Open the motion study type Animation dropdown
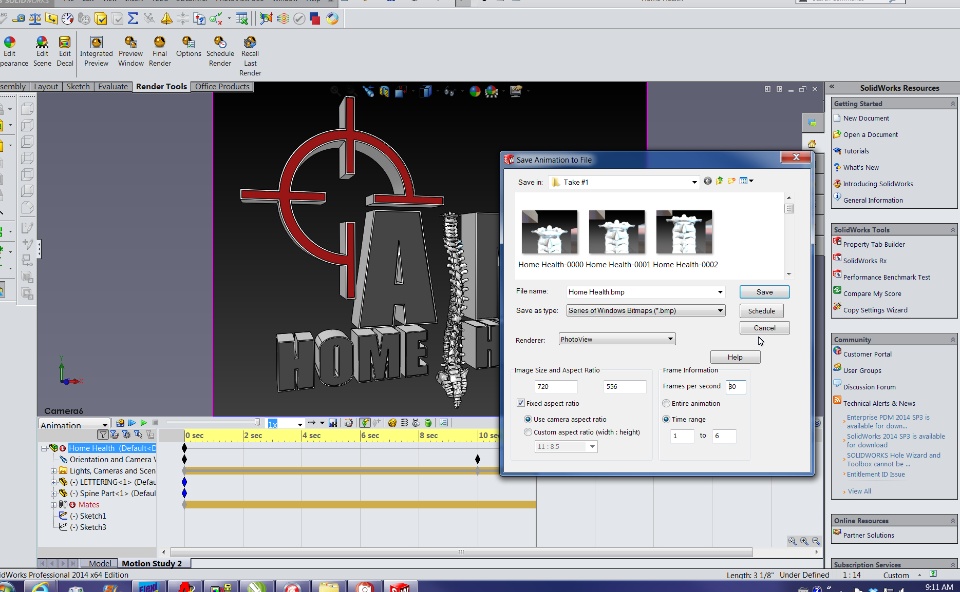Screen dimensions: 960x592 [x=105, y=424]
